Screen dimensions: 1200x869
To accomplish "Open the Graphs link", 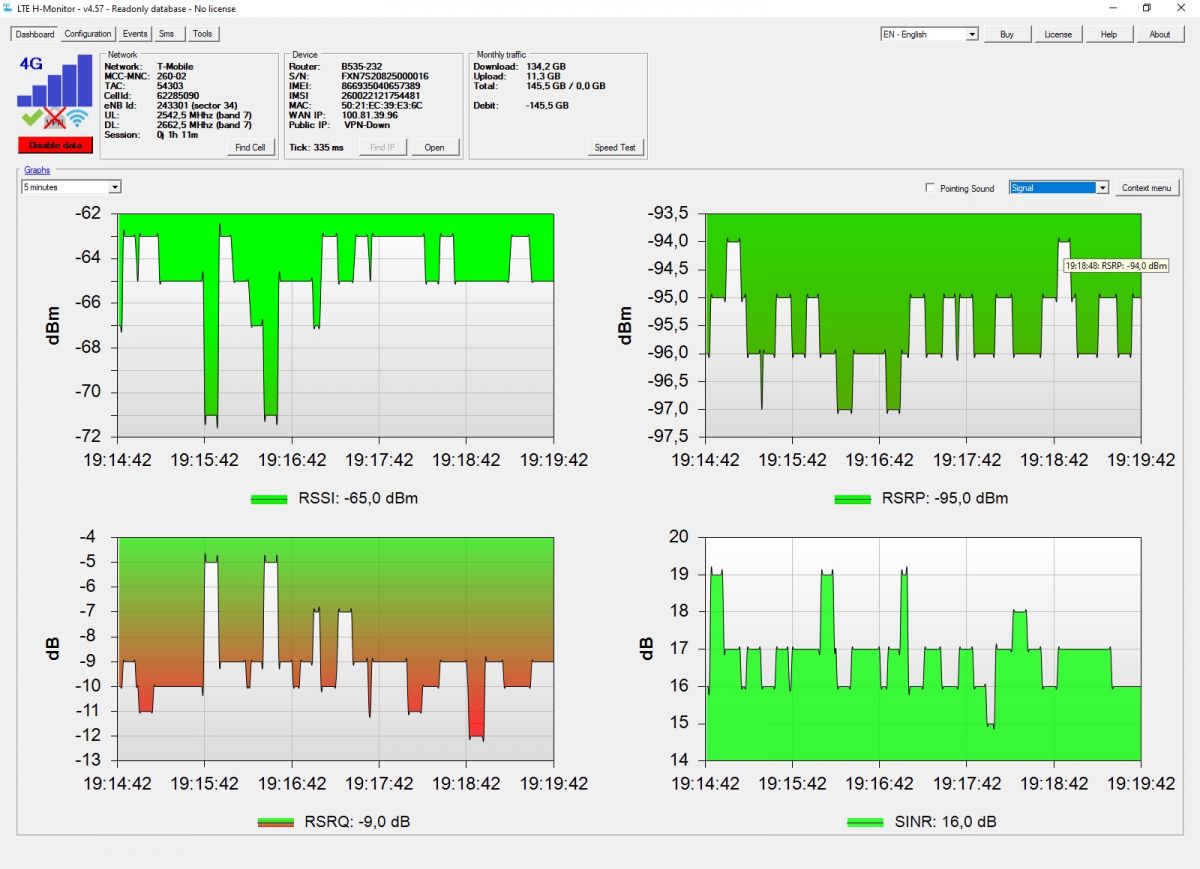I will click(37, 170).
